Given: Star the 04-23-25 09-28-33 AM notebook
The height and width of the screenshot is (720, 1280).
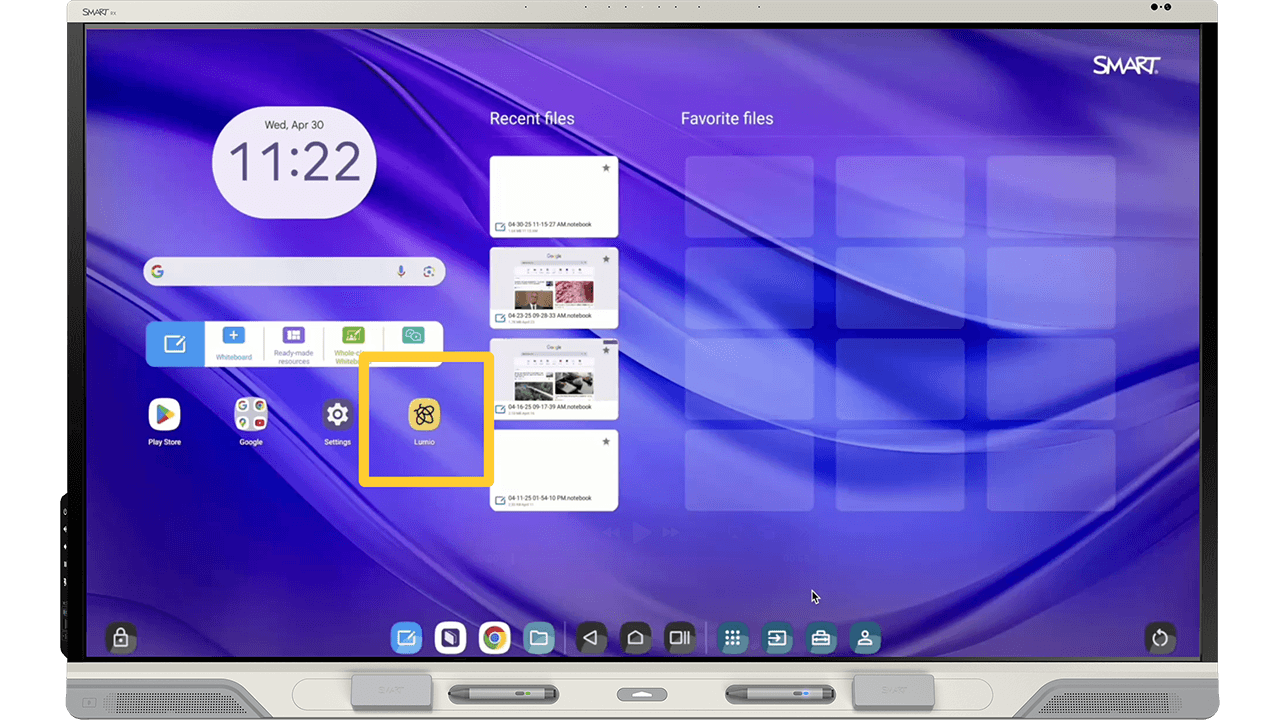Looking at the screenshot, I should point(606,259).
